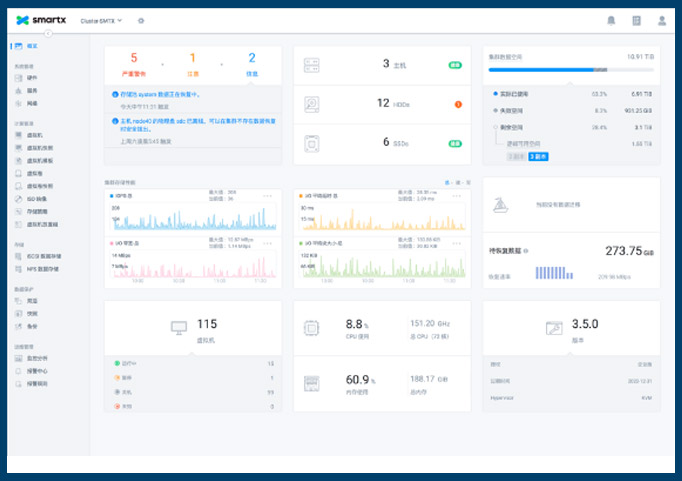Click the memory icon beside 60.9%
The image size is (682, 481).
click(311, 384)
